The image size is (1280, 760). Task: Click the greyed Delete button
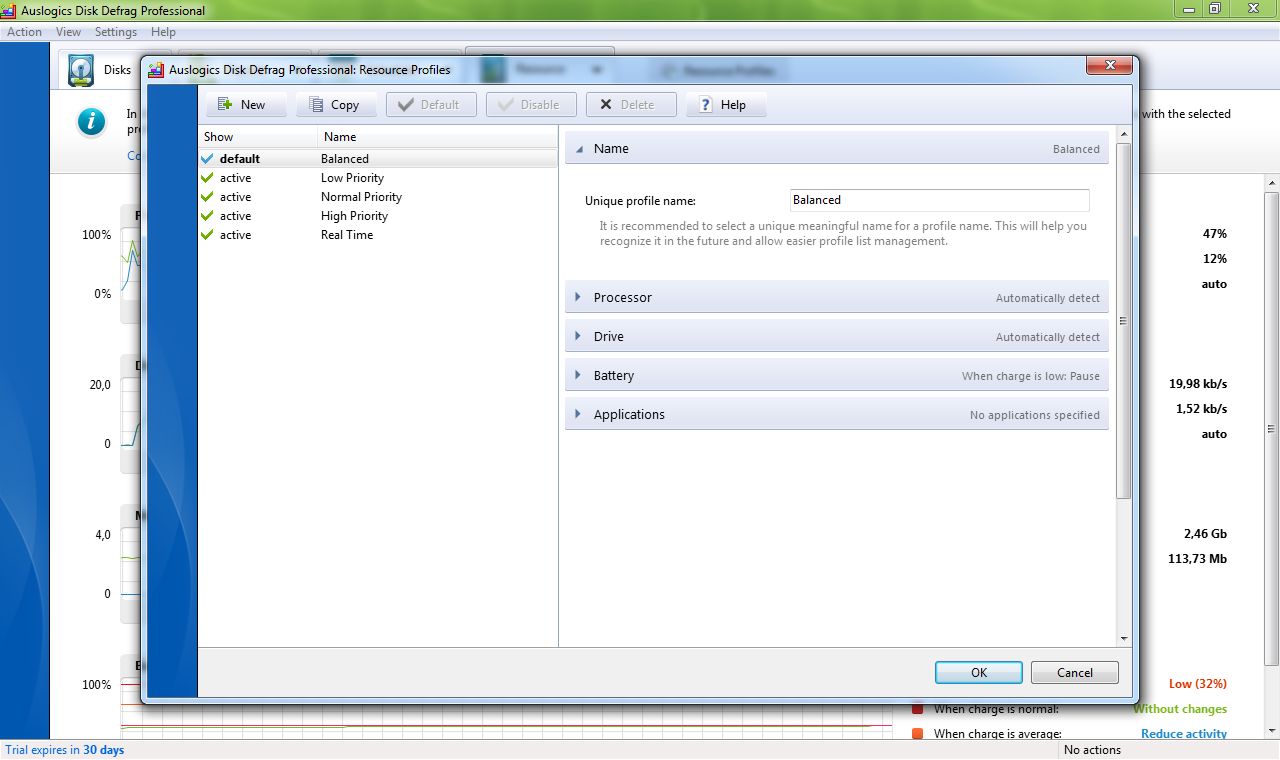[x=631, y=104]
